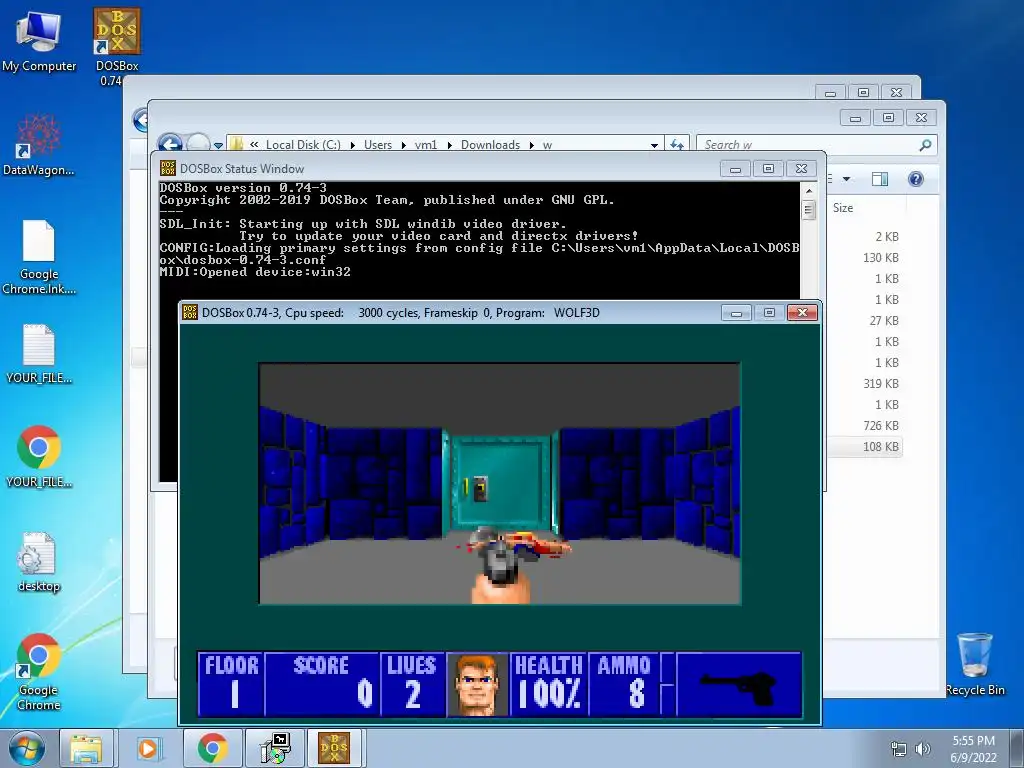Image resolution: width=1024 pixels, height=768 pixels.
Task: Toggle the Explorer preview pane icon
Action: [880, 179]
